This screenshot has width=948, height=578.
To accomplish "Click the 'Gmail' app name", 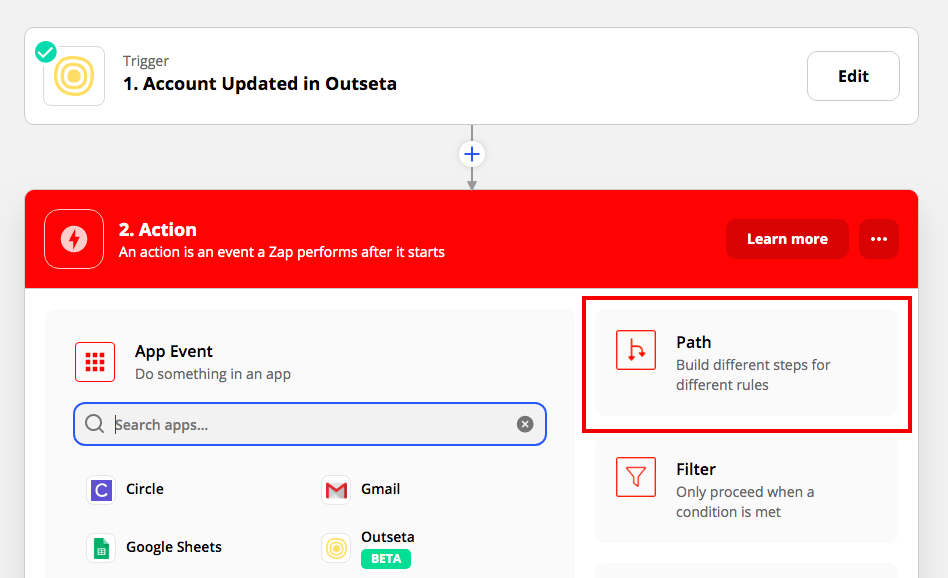I will pyautogui.click(x=380, y=489).
